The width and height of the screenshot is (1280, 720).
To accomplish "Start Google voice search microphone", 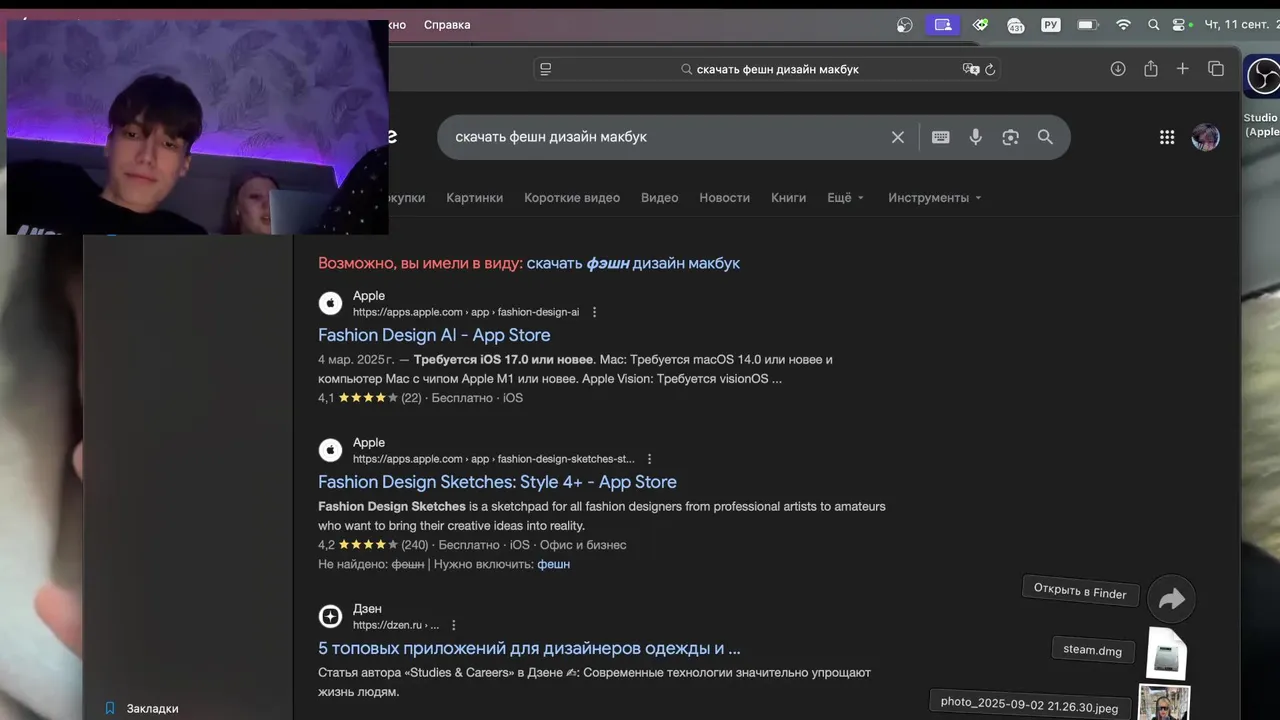I will tap(976, 137).
